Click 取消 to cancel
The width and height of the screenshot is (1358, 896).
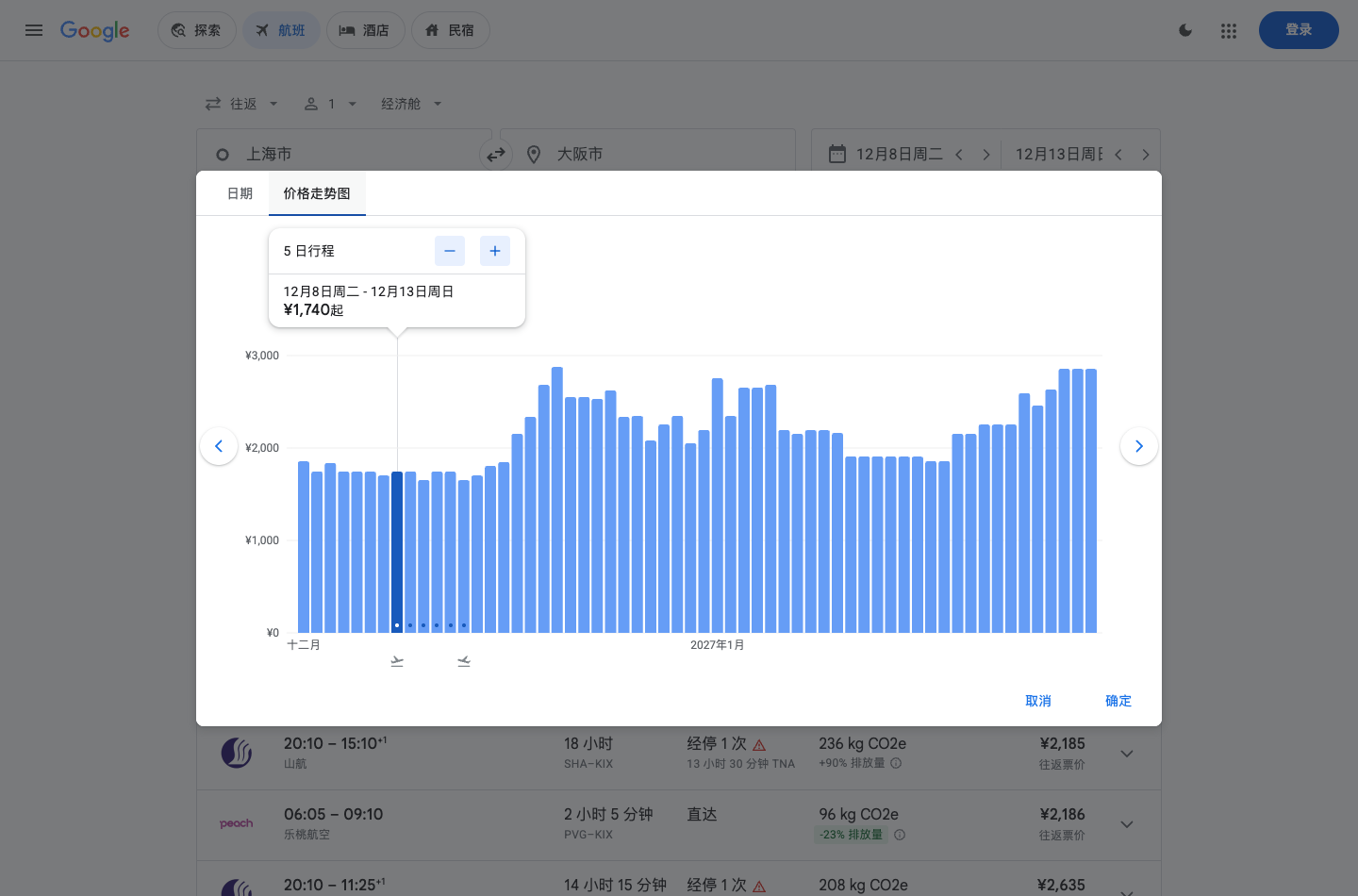point(1038,701)
